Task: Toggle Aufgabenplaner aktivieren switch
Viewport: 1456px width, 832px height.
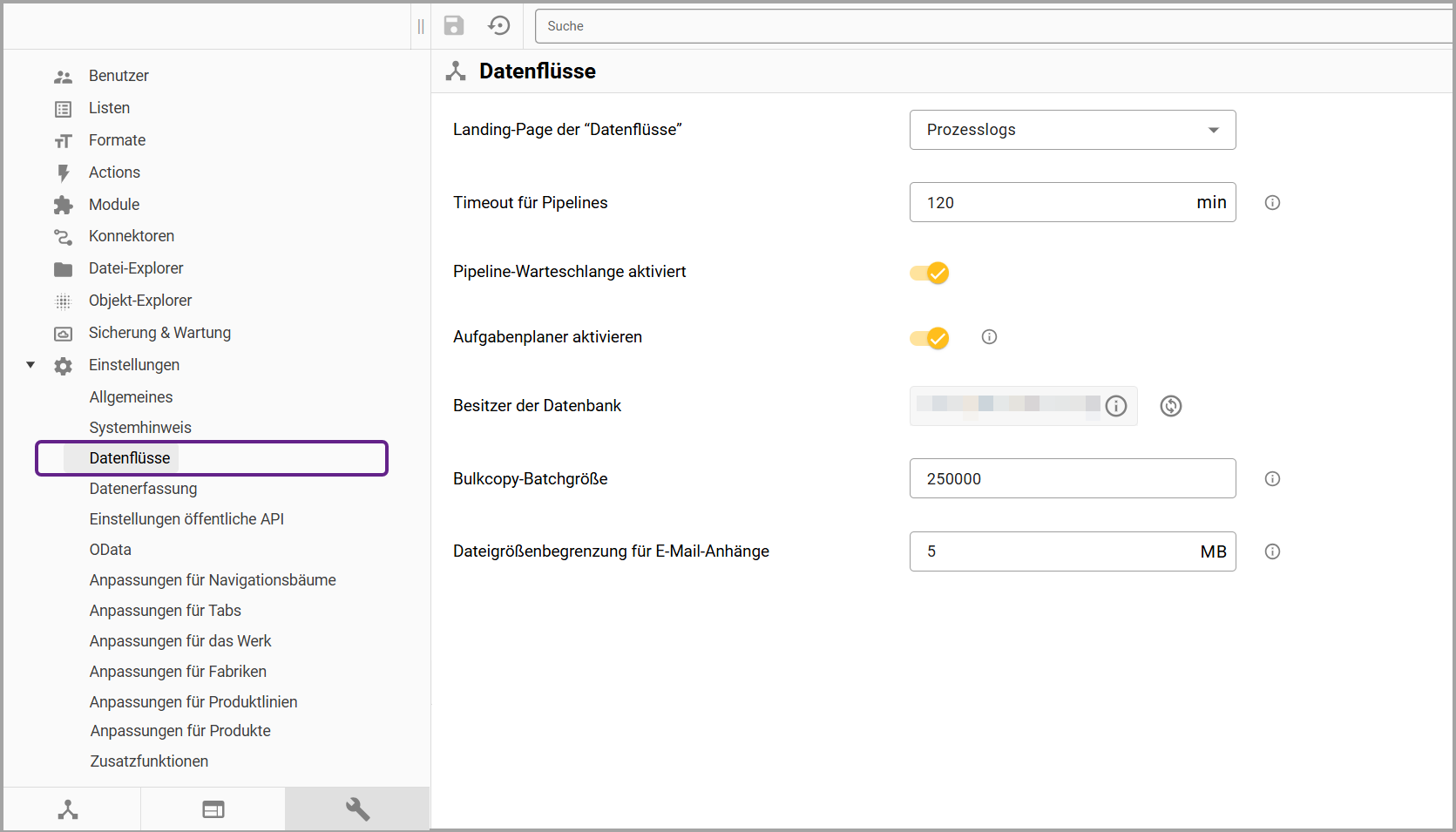Action: coord(930,338)
